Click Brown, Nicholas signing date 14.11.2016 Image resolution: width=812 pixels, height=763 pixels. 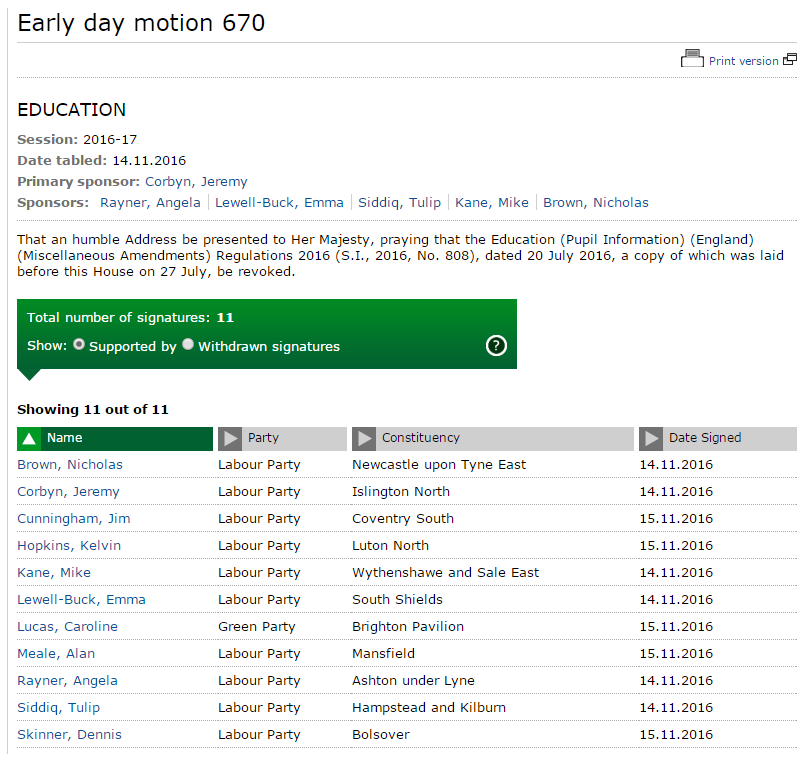click(x=676, y=465)
